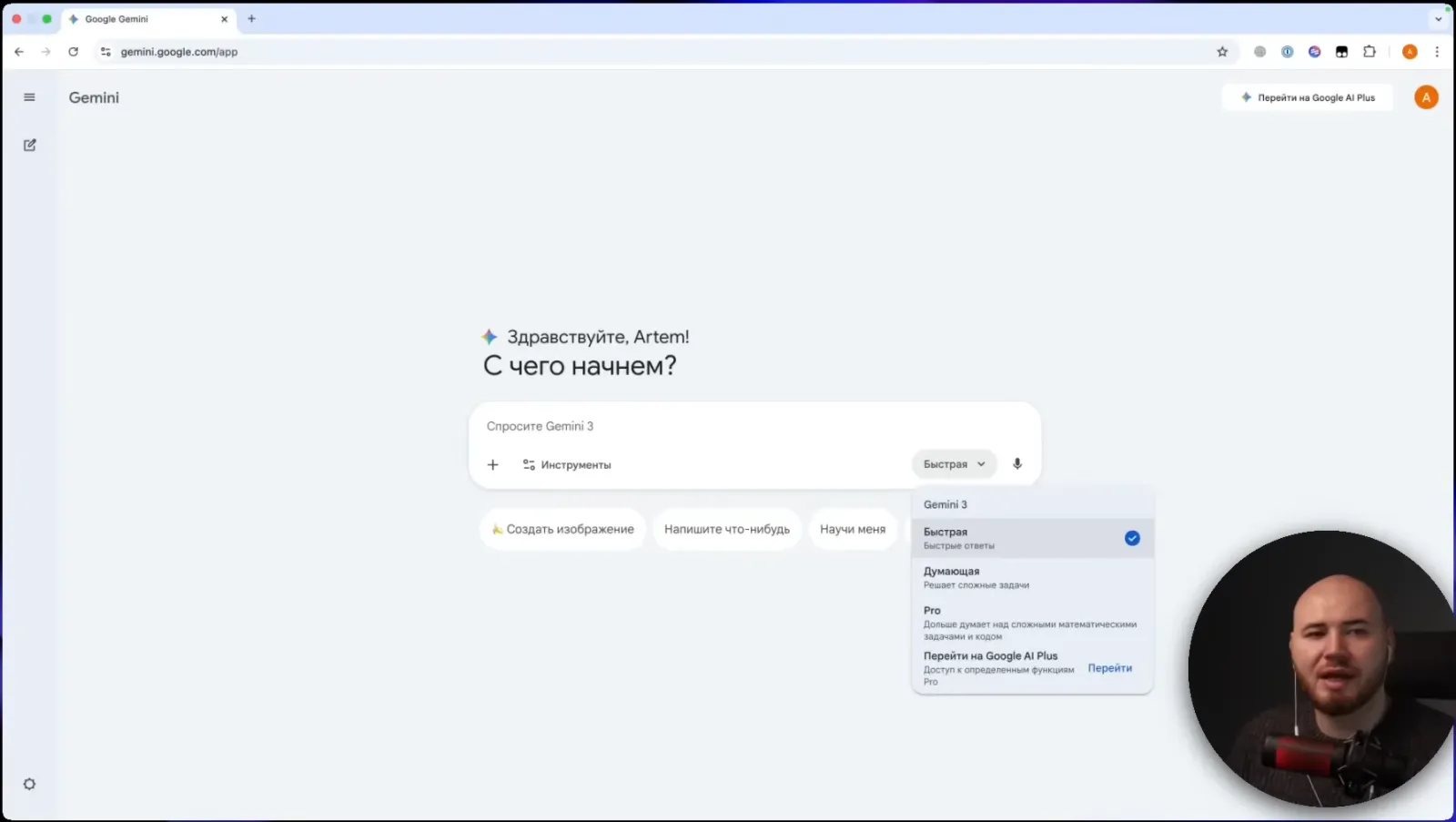Screen dimensions: 1456x822
Task: Start a new chat with the compose icon
Action: (29, 145)
